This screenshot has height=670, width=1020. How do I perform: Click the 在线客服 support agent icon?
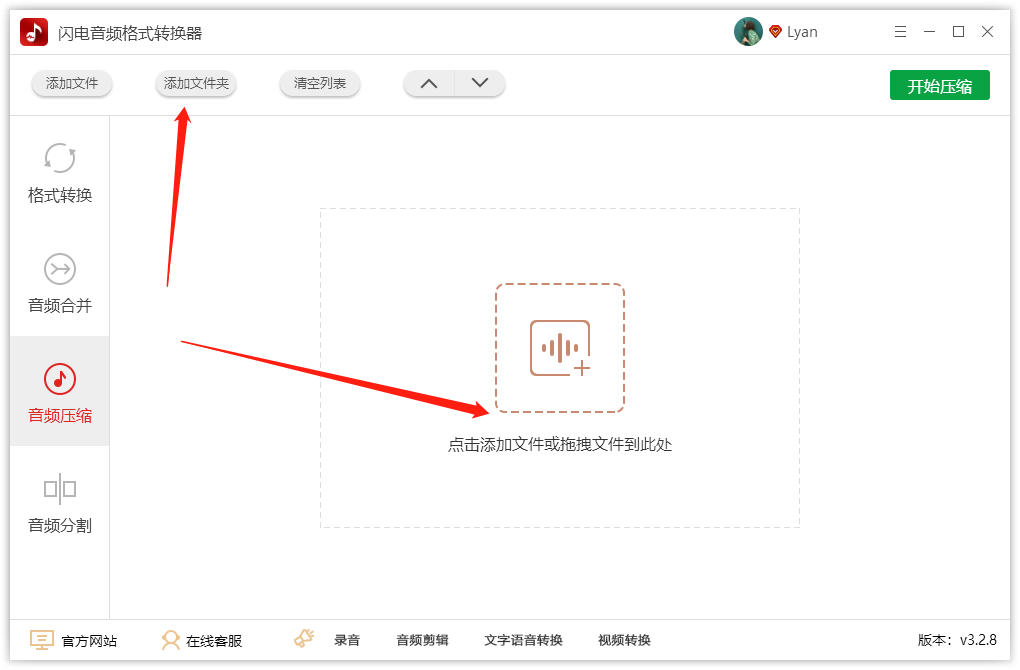coord(171,640)
